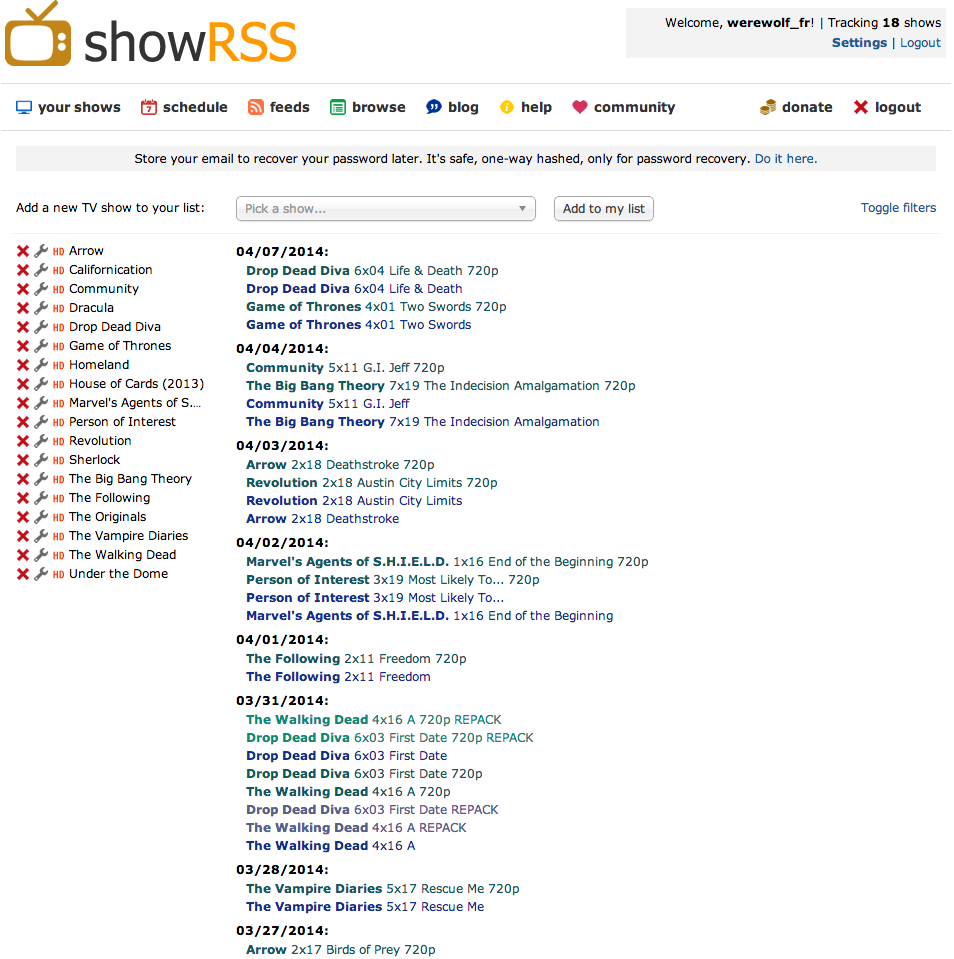Open Game of Thrones 4x01 720p link

(x=376, y=307)
